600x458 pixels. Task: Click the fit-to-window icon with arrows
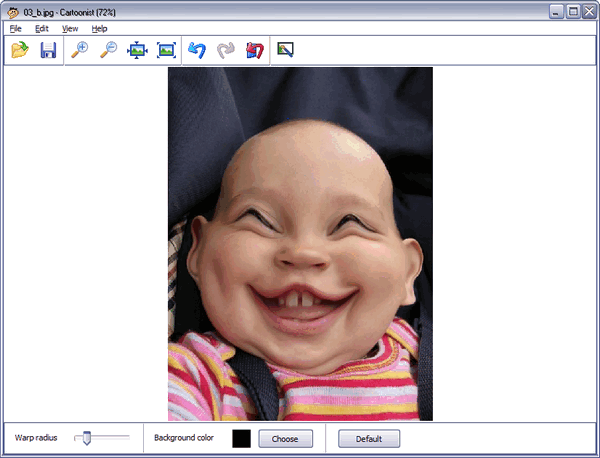pyautogui.click(x=137, y=50)
